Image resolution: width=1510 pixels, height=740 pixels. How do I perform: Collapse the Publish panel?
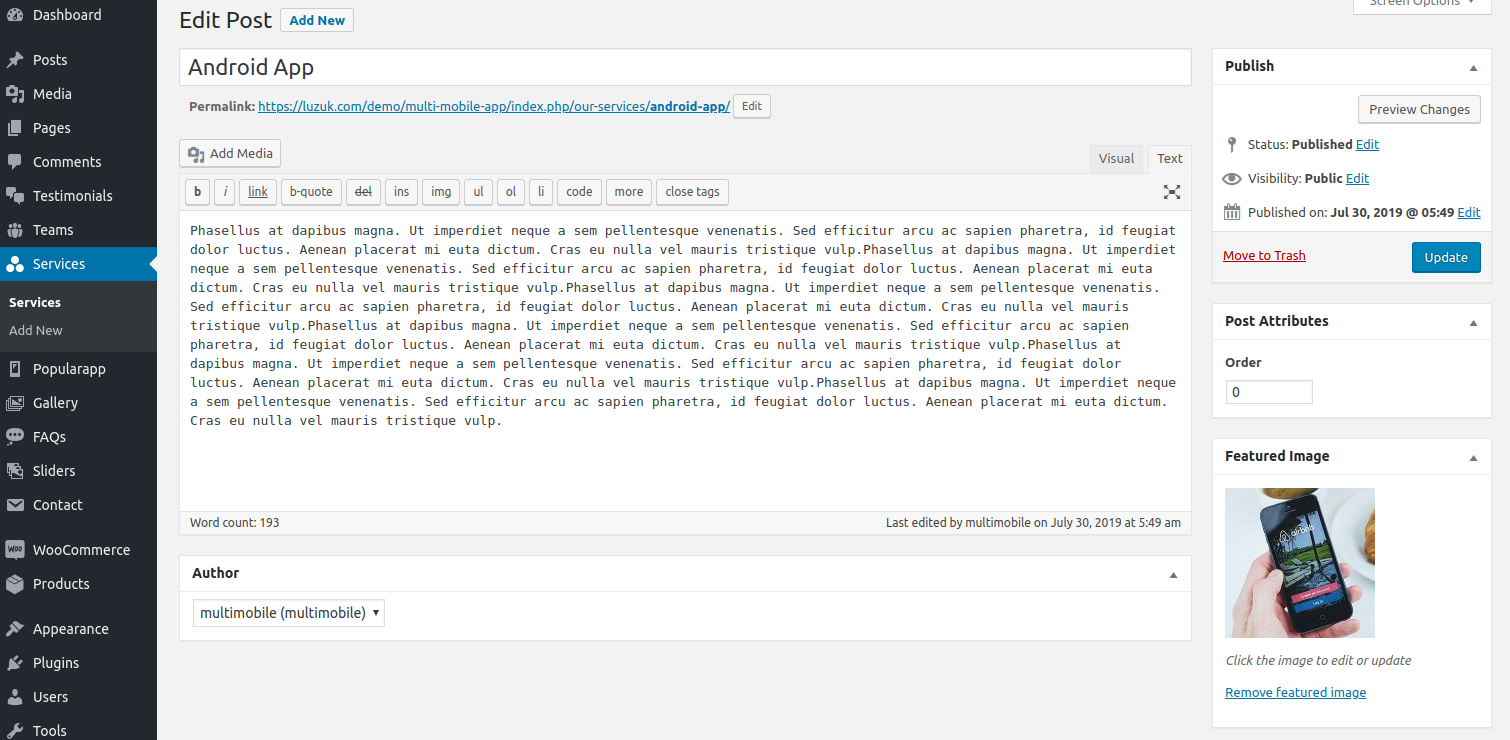coord(1473,67)
